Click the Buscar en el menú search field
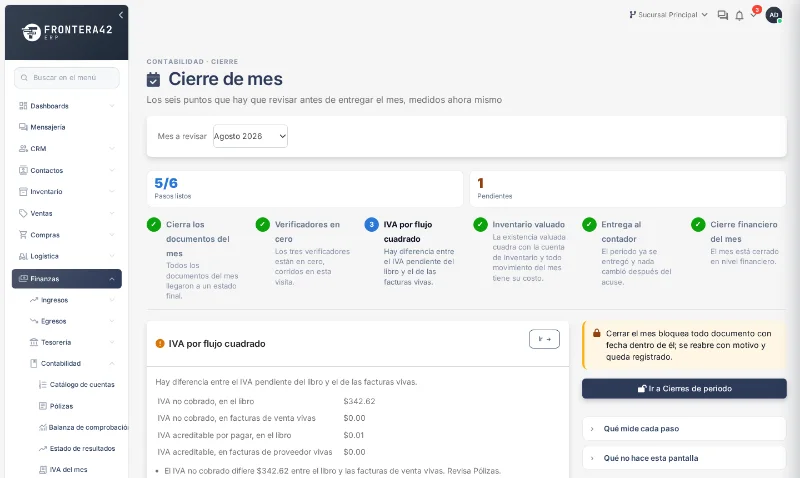 [67, 78]
